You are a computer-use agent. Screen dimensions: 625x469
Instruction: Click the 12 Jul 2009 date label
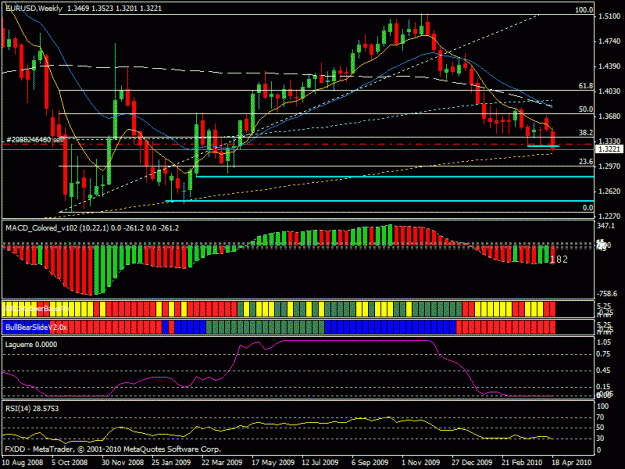coord(320,463)
